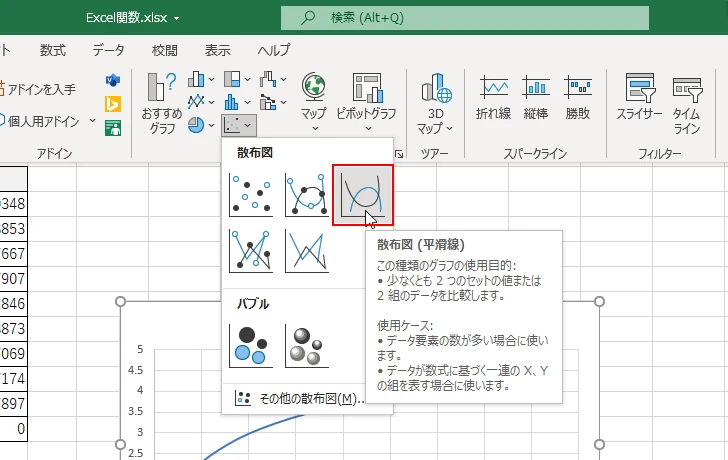Insert 勝敗 win/loss sparkline
Viewport: 728px width, 460px height.
coord(578,98)
